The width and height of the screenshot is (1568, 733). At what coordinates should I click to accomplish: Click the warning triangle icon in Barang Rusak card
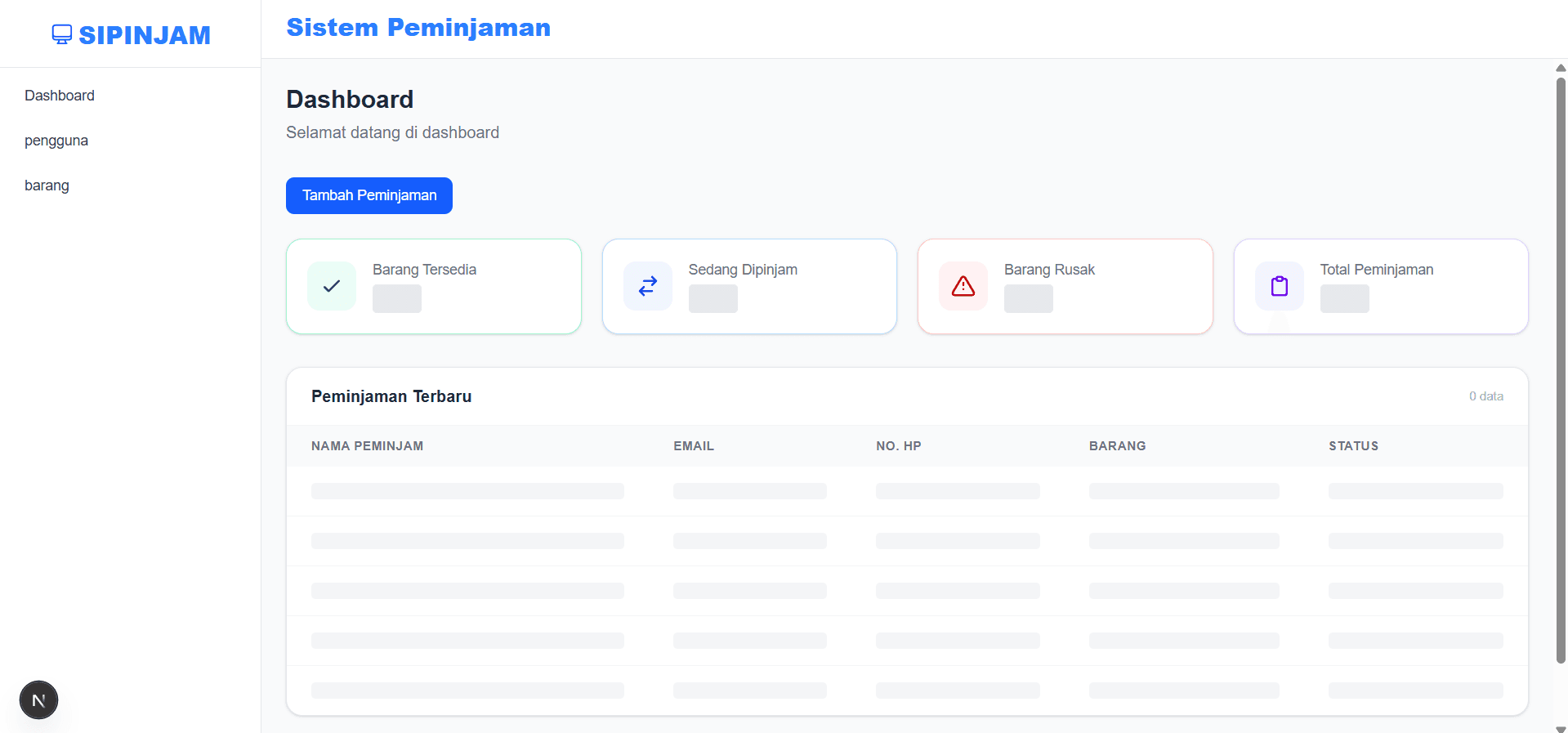pyautogui.click(x=963, y=286)
